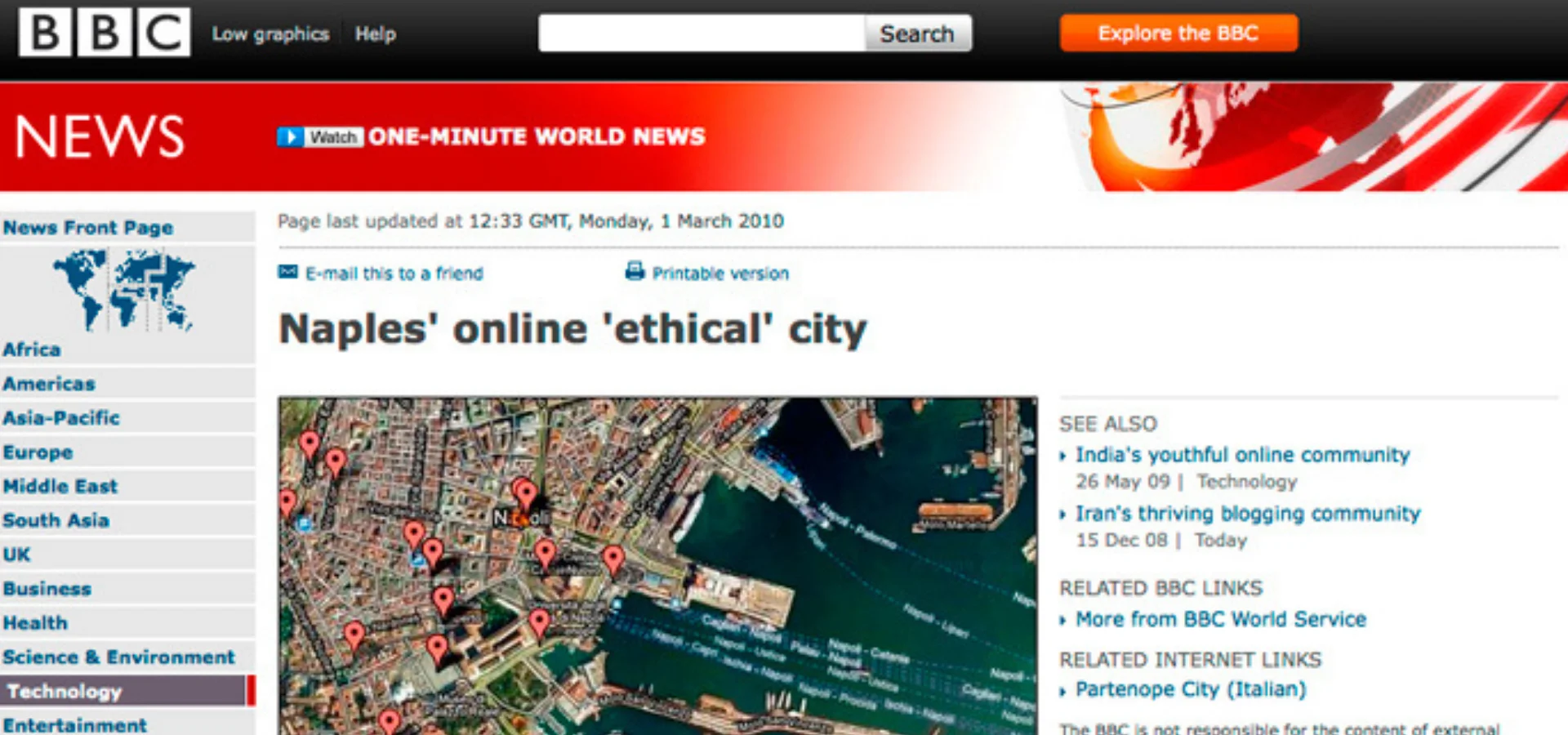Go to Europe news section
The width and height of the screenshot is (1568, 735).
coord(38,452)
